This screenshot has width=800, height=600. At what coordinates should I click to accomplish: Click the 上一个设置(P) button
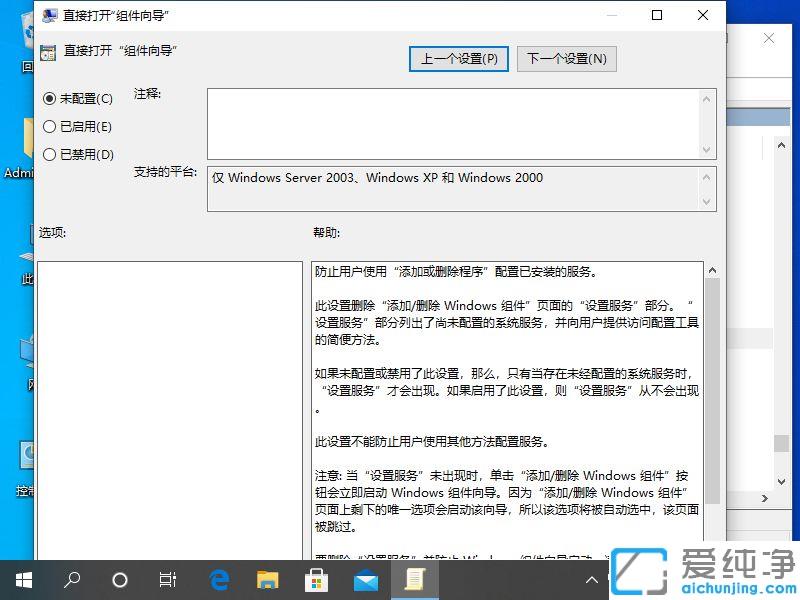pyautogui.click(x=458, y=58)
